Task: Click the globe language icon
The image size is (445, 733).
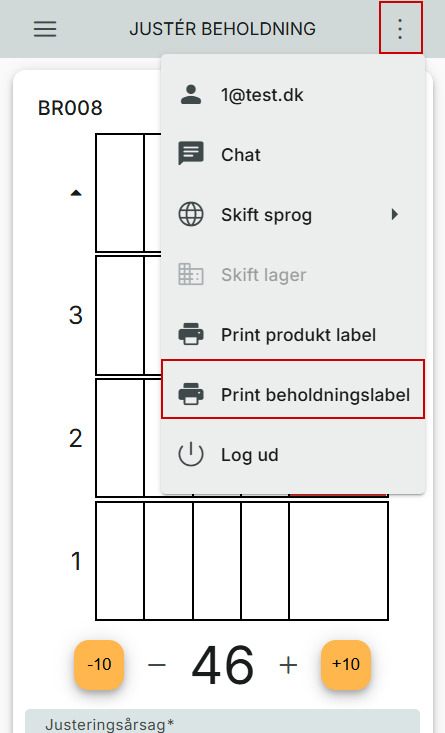Action: (191, 214)
